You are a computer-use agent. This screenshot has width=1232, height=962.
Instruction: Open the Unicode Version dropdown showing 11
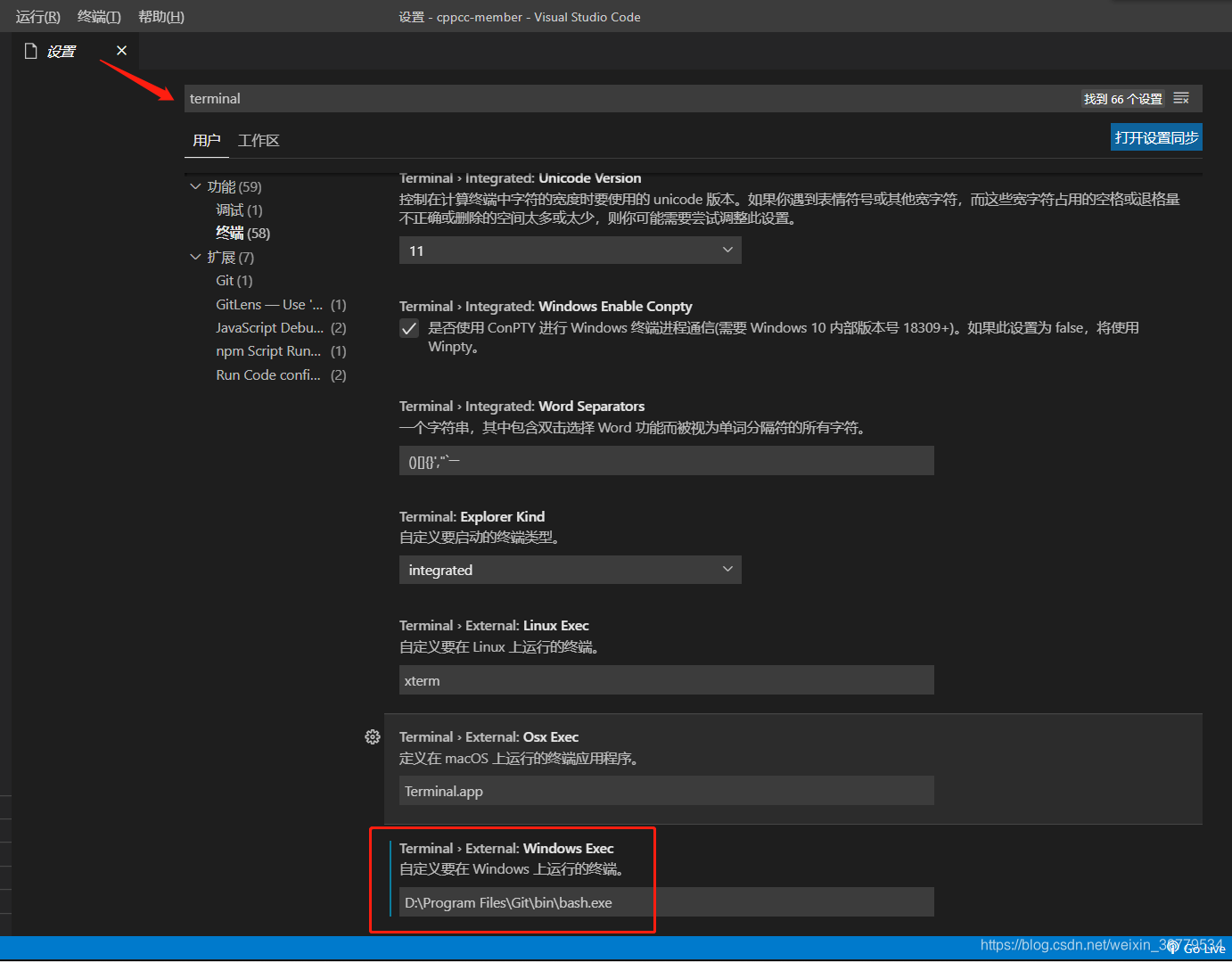570,251
